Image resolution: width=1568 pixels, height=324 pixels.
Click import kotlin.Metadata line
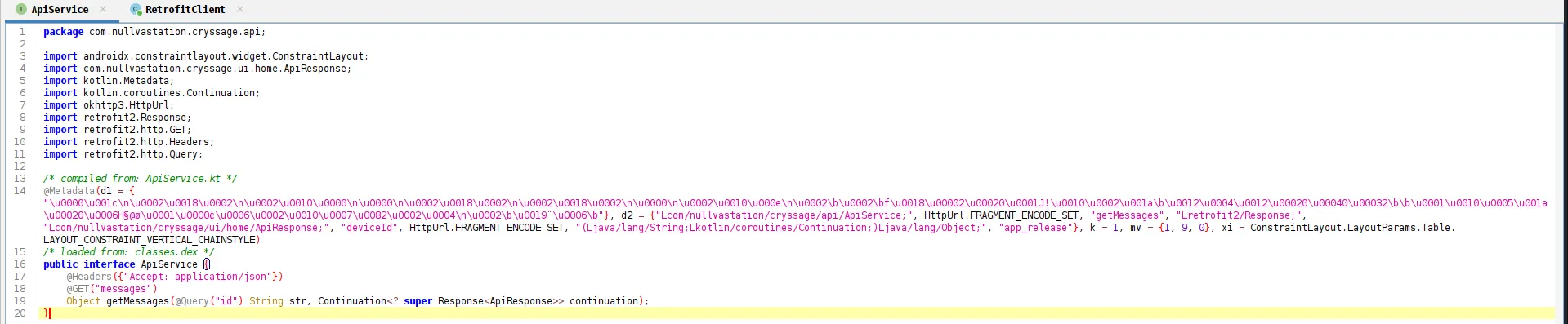[109, 81]
